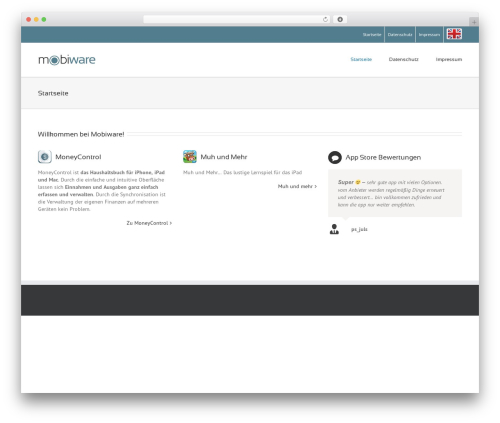This screenshot has width=500, height=423.
Task: Click the 'Super' review quote box
Action: (395, 193)
